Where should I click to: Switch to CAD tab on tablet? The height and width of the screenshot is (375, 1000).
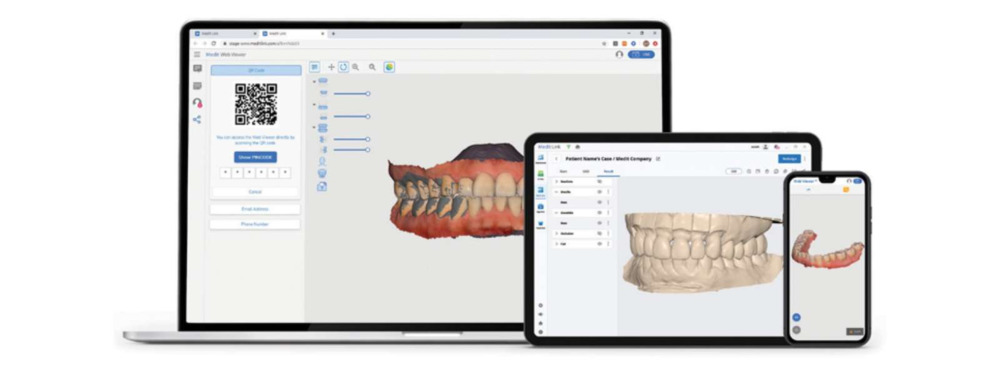coord(585,172)
